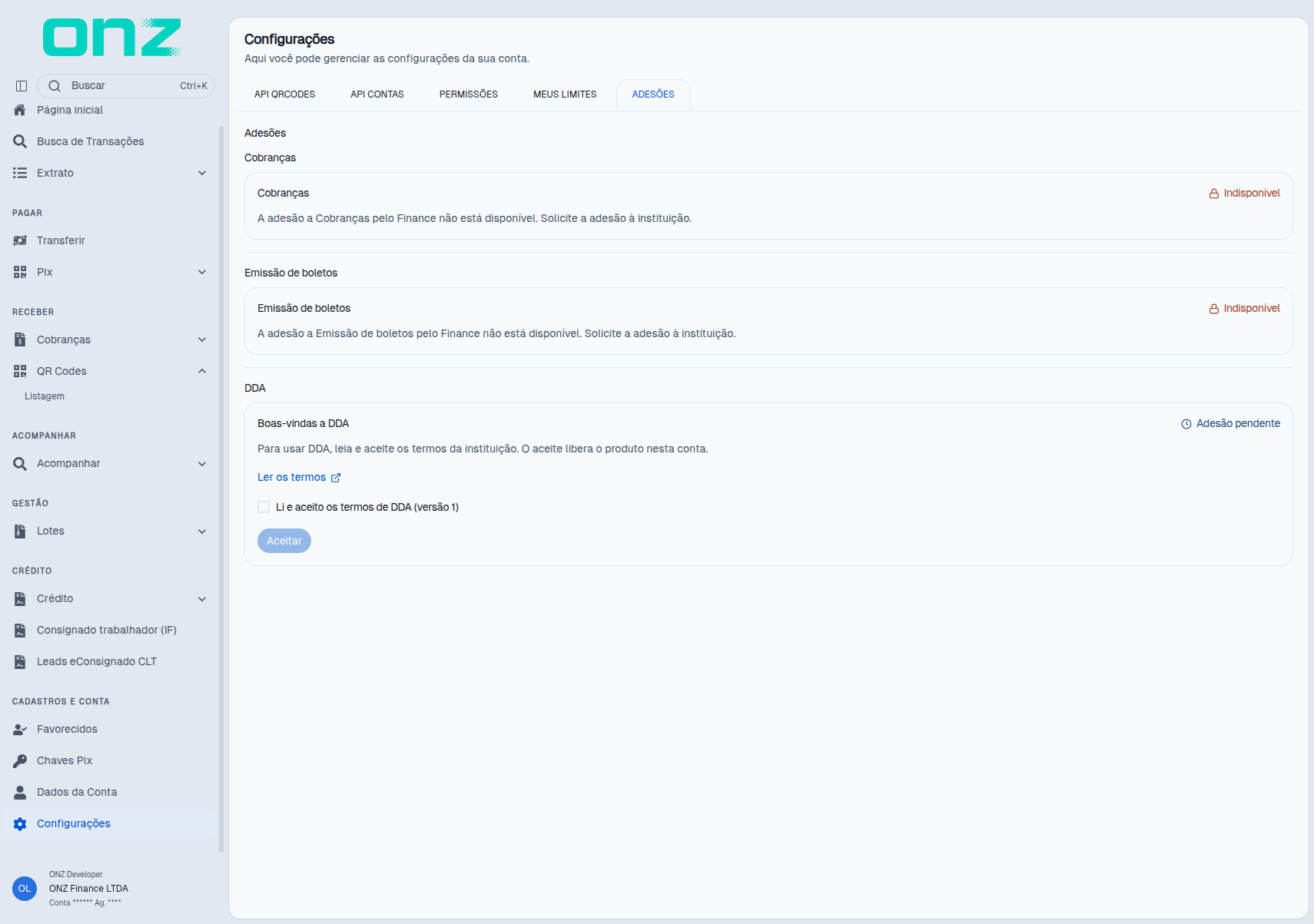Click the Cobranças invoice icon
1314x924 pixels.
pyautogui.click(x=20, y=339)
